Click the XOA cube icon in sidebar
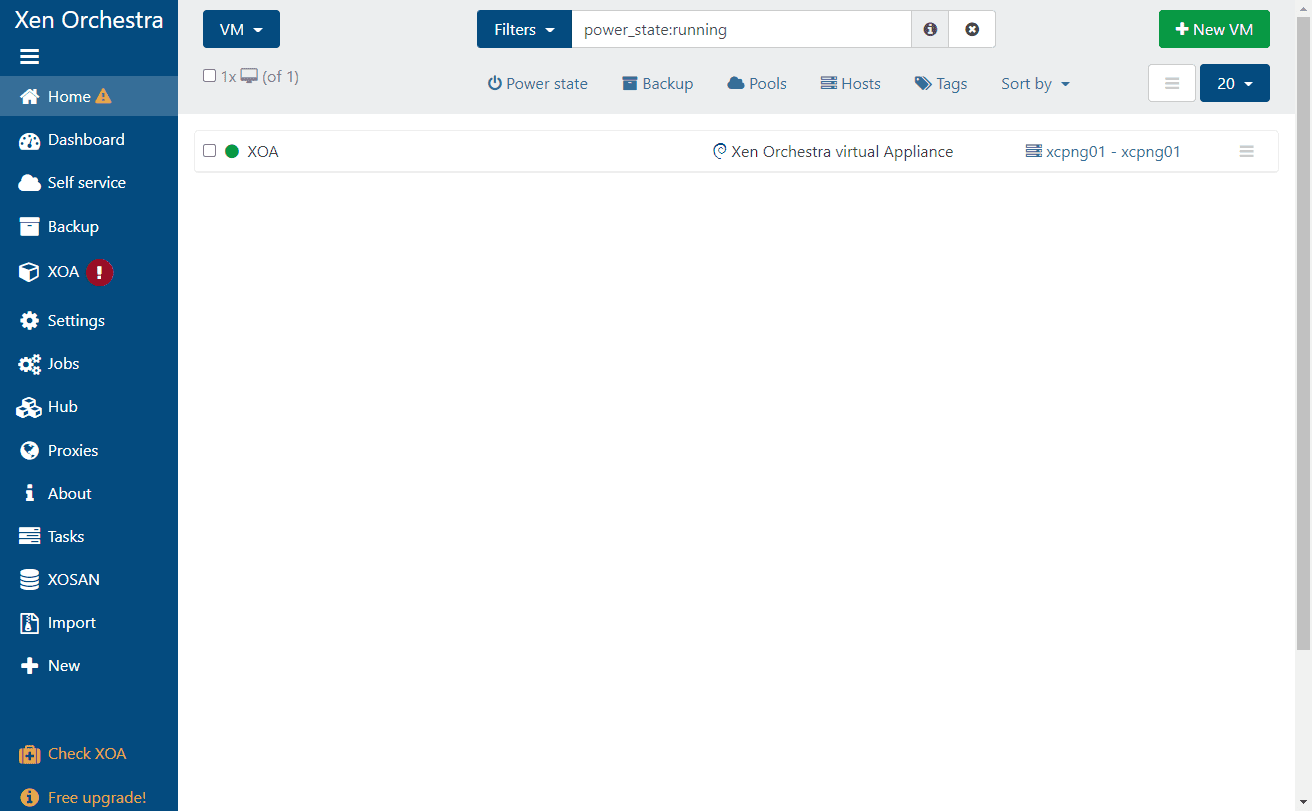 coord(30,272)
